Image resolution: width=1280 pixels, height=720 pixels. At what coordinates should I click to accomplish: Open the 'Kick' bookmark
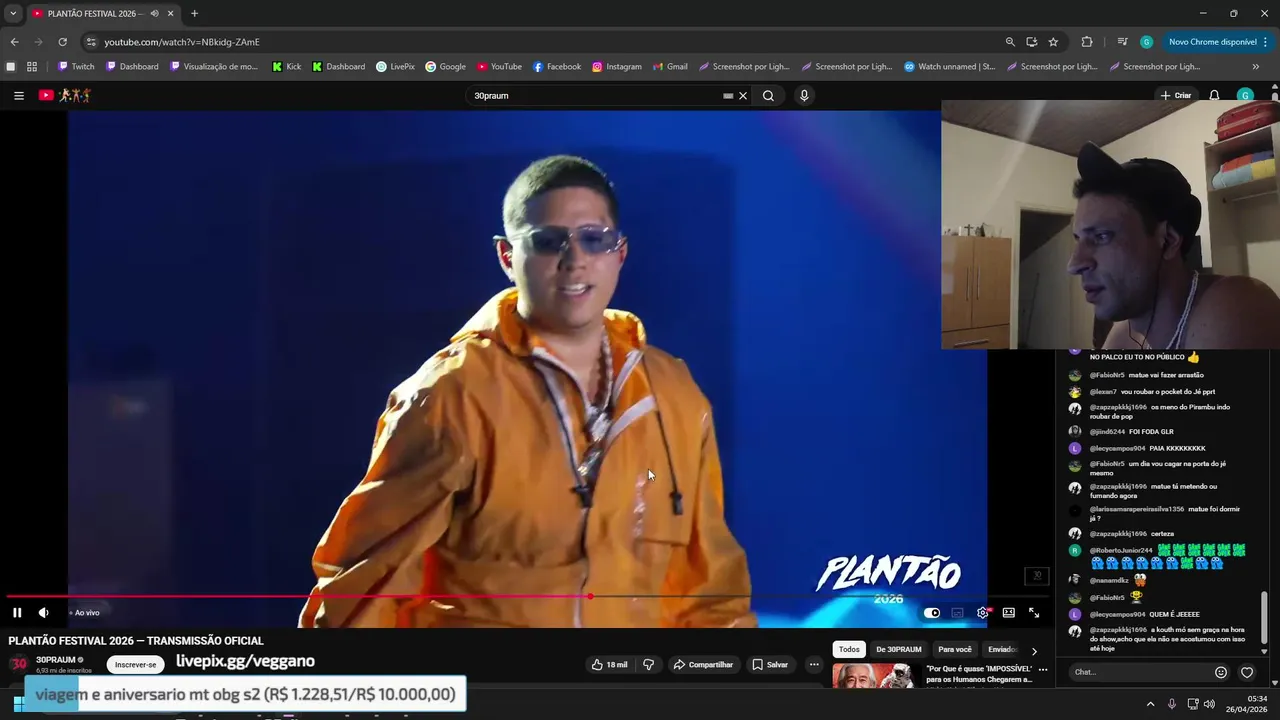(x=286, y=67)
